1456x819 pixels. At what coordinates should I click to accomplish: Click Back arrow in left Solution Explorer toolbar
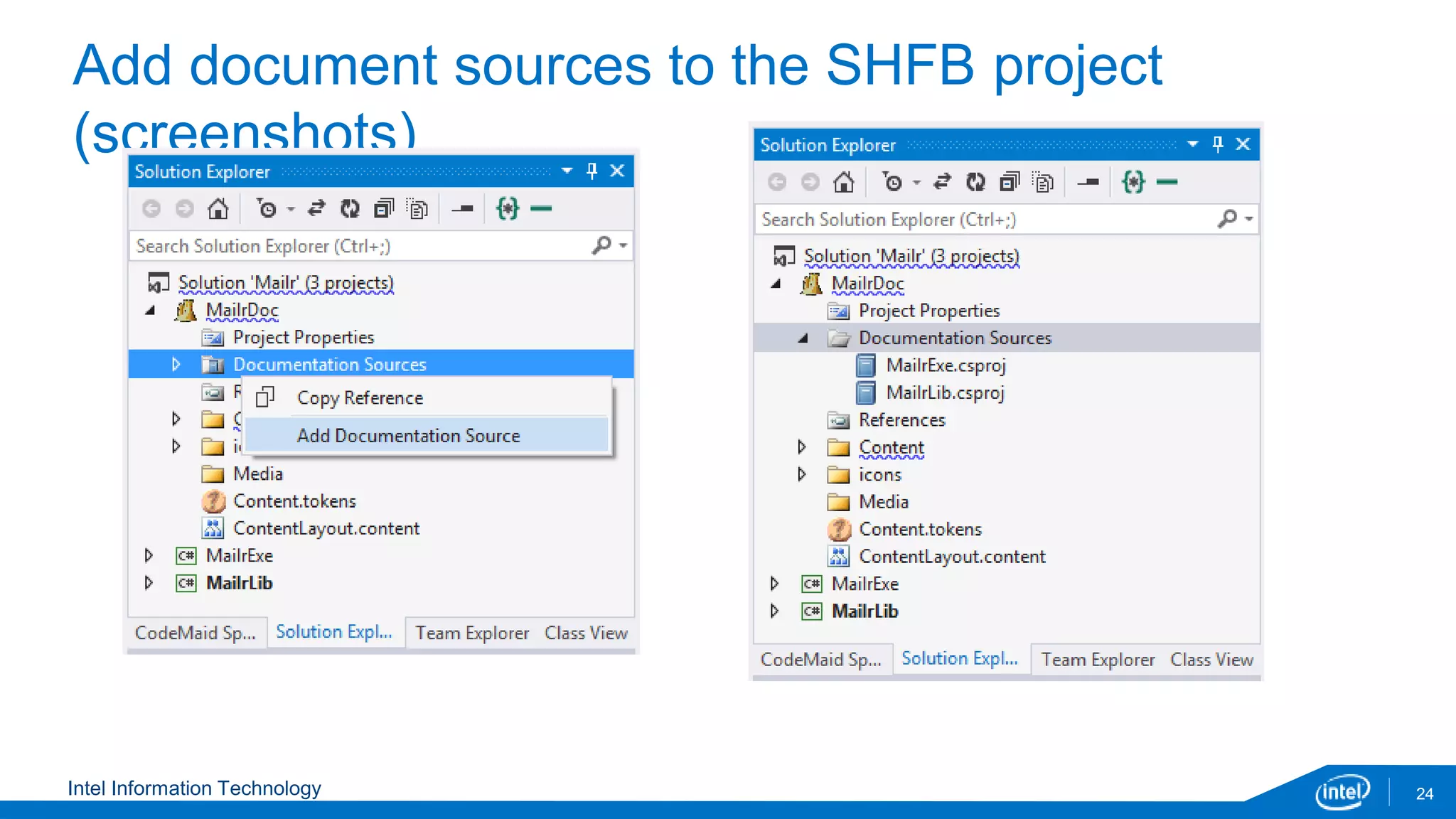(x=151, y=208)
